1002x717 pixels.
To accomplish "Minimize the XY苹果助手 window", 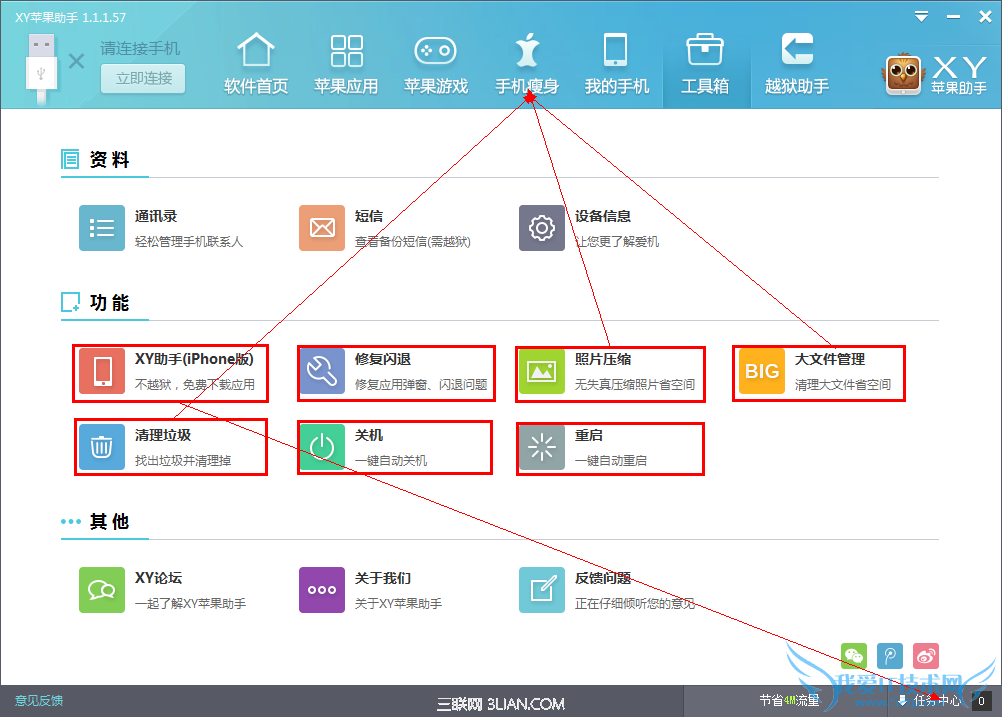I will [x=953, y=17].
